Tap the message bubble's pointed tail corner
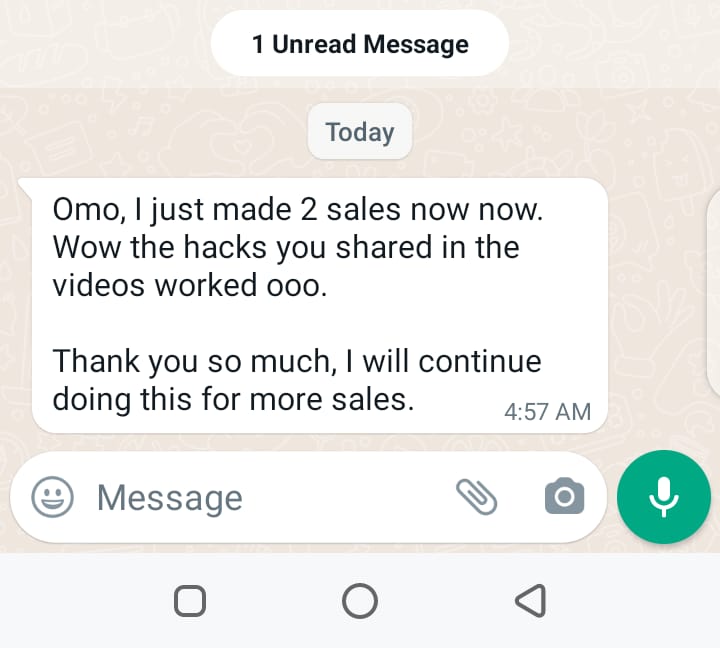Screen dimensions: 720x648 (26, 185)
